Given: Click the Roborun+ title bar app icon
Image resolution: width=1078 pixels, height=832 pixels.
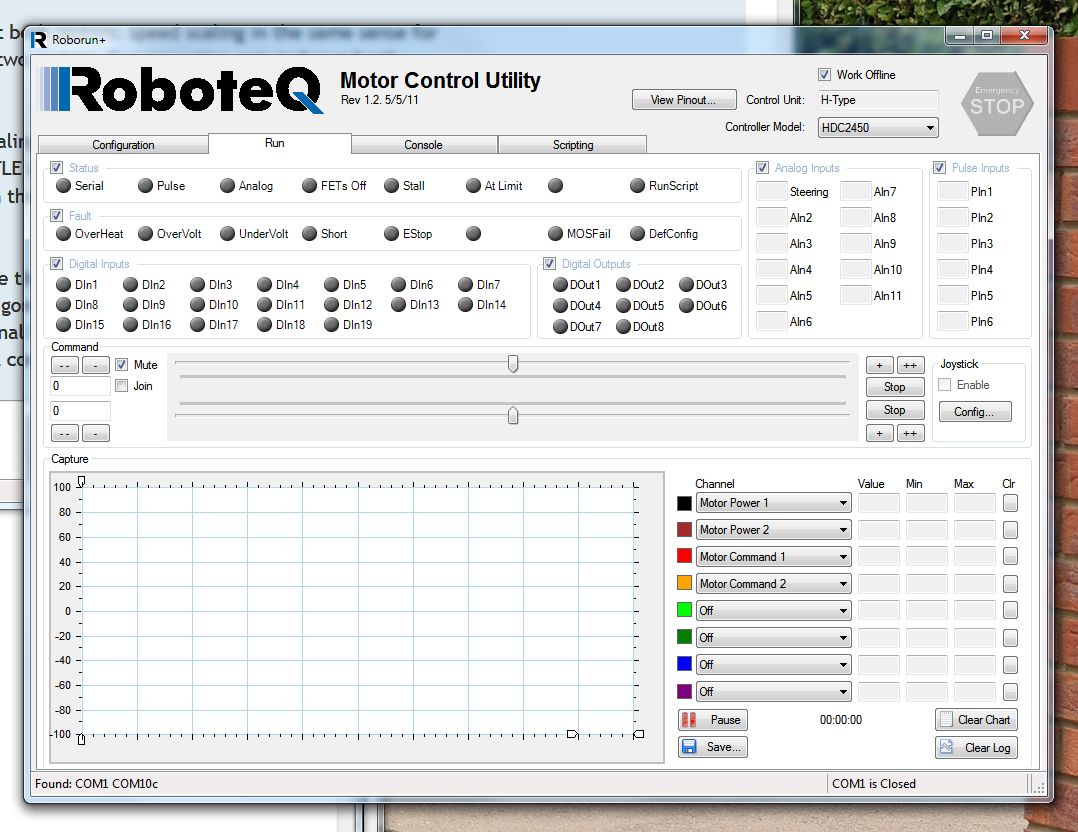Looking at the screenshot, I should [39, 39].
